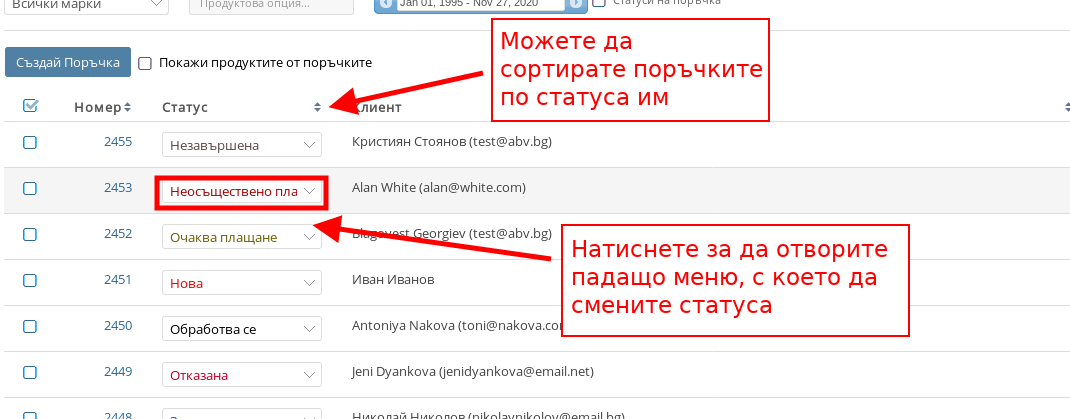This screenshot has height=419, width=1070.
Task: Go to previous date range with left arrow
Action: click(x=384, y=4)
